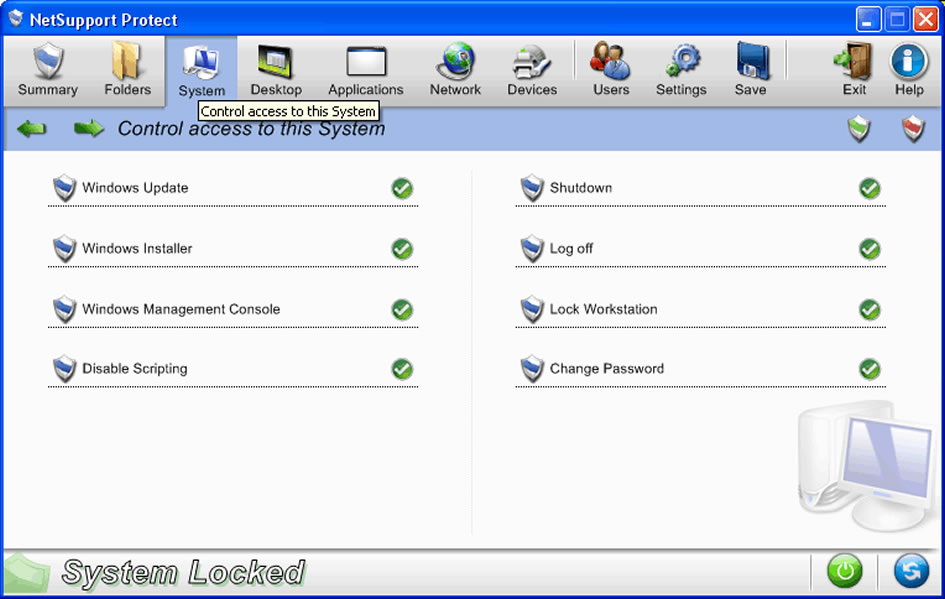Maximize the NetSupport Protect window
The width and height of the screenshot is (945, 599).
click(897, 20)
